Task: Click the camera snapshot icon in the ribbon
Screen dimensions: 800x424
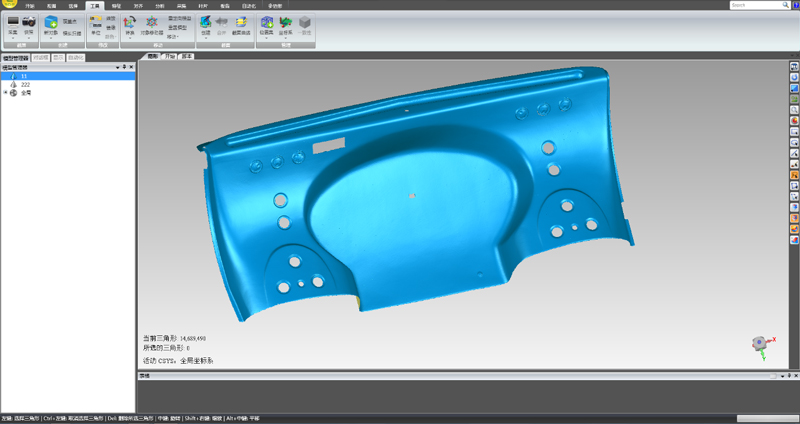Action: (x=29, y=20)
